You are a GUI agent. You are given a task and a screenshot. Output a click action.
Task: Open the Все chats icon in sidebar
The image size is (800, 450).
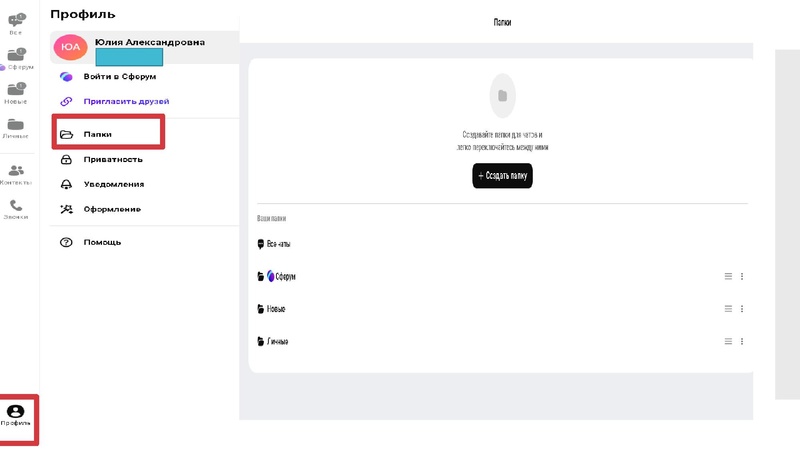tap(16, 22)
